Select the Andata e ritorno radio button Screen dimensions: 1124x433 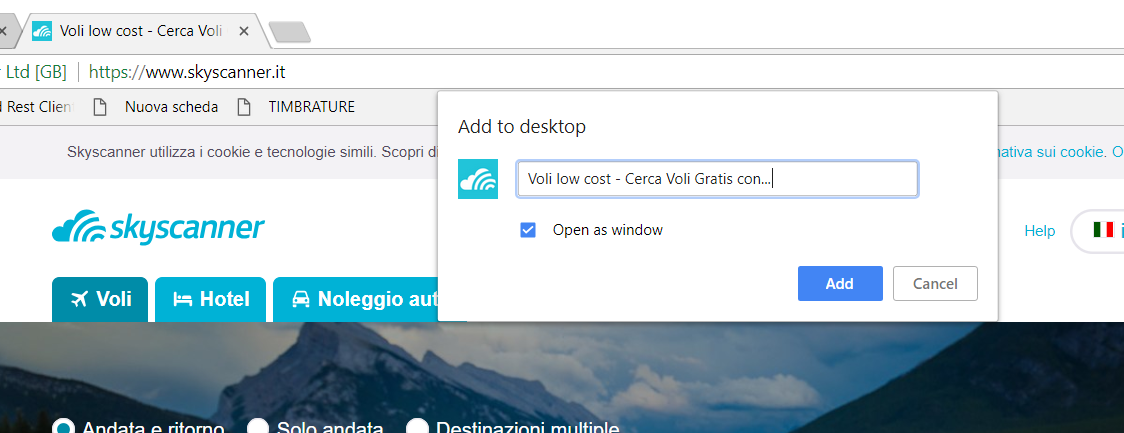pyautogui.click(x=63, y=427)
